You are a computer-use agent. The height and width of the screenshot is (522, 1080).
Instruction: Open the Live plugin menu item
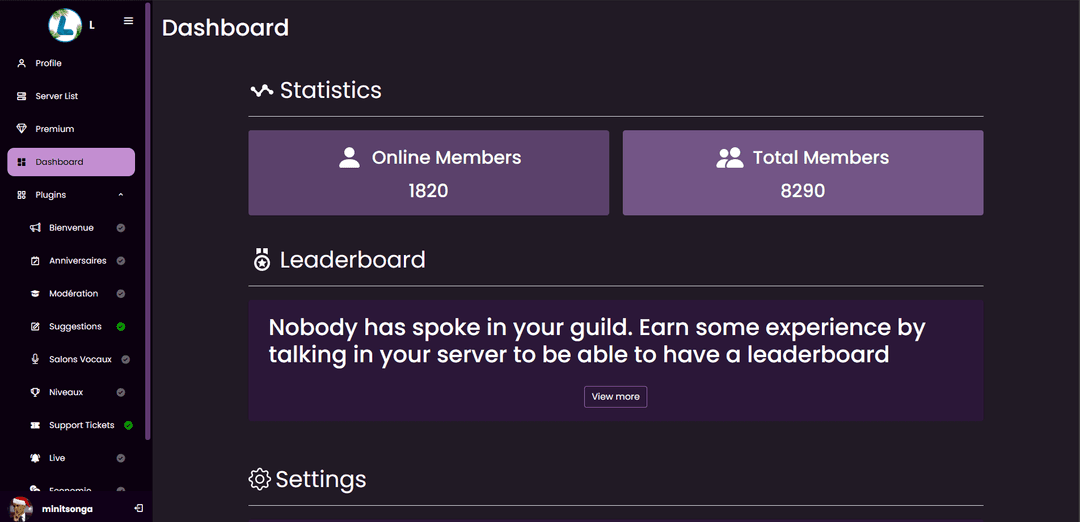tap(58, 458)
